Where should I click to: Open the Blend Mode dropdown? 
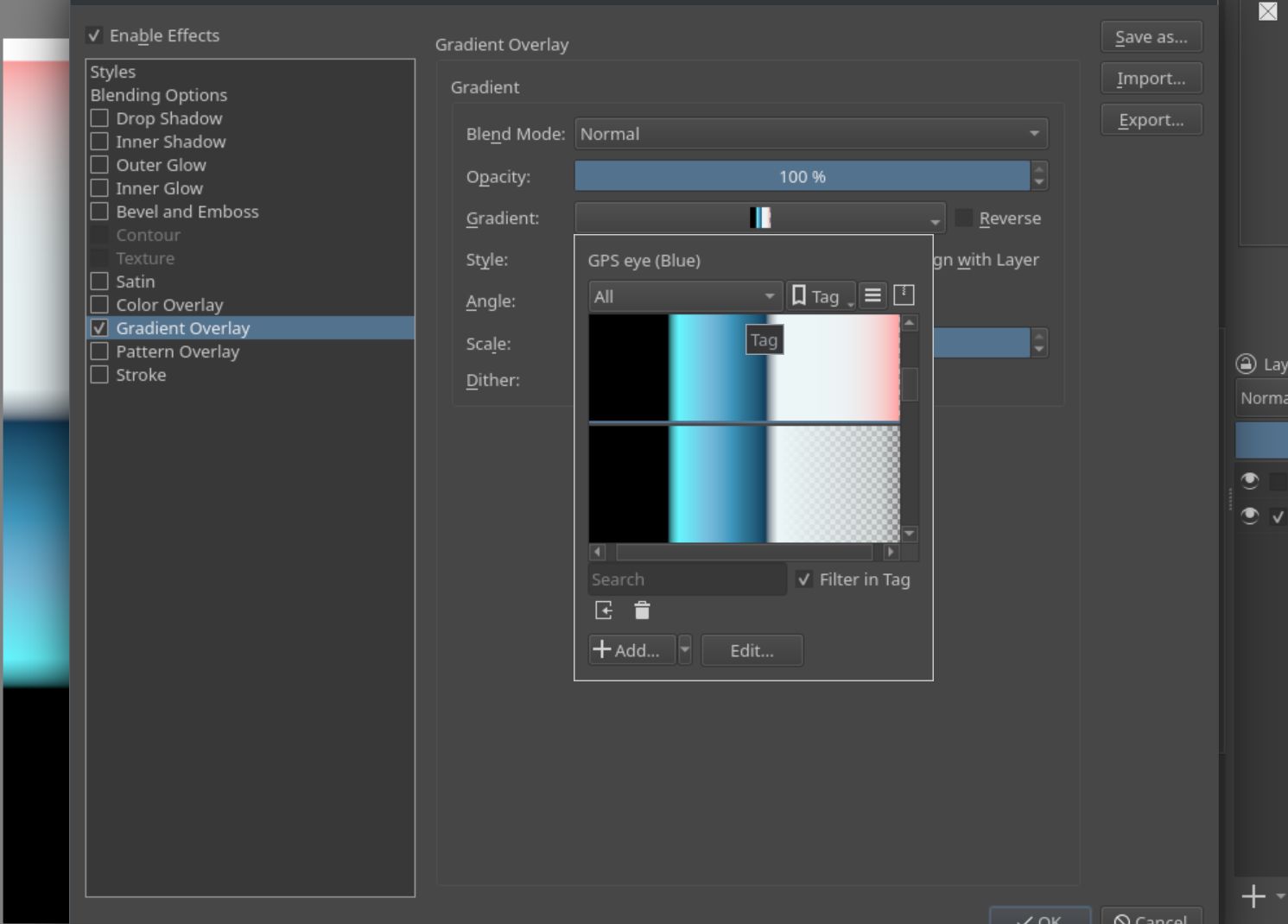pyautogui.click(x=810, y=134)
